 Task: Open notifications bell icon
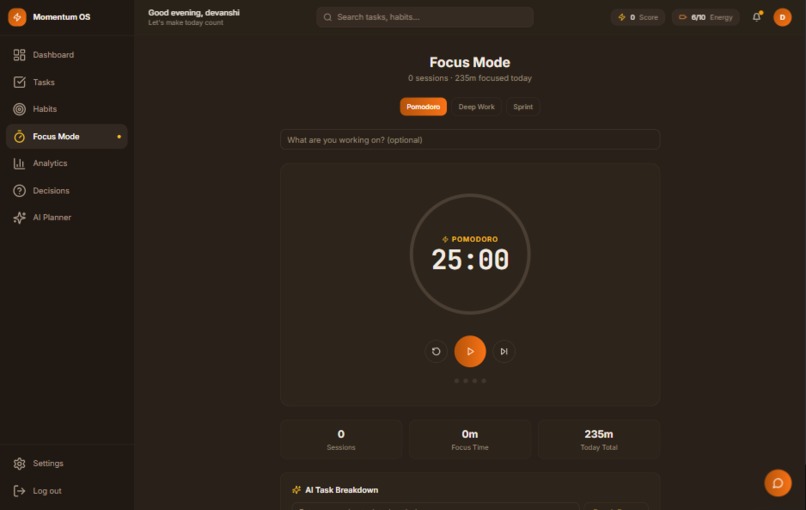tap(757, 17)
